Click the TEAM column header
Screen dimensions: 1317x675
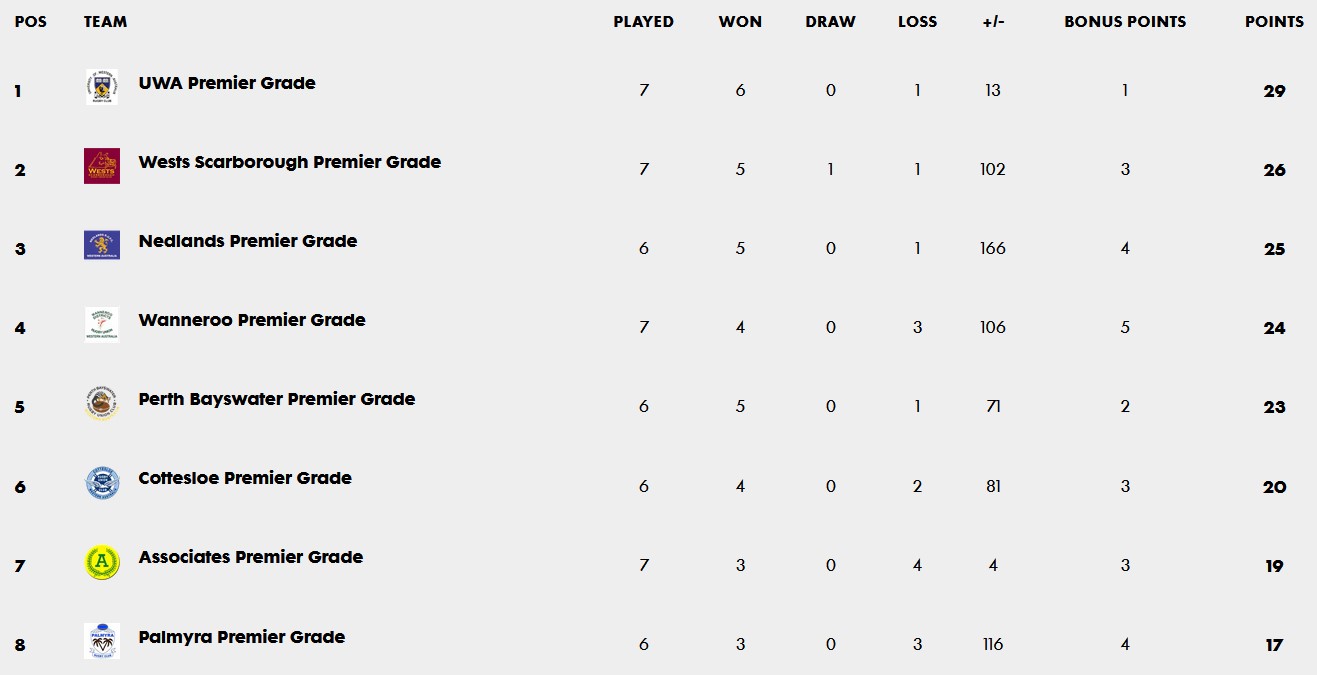tap(105, 21)
